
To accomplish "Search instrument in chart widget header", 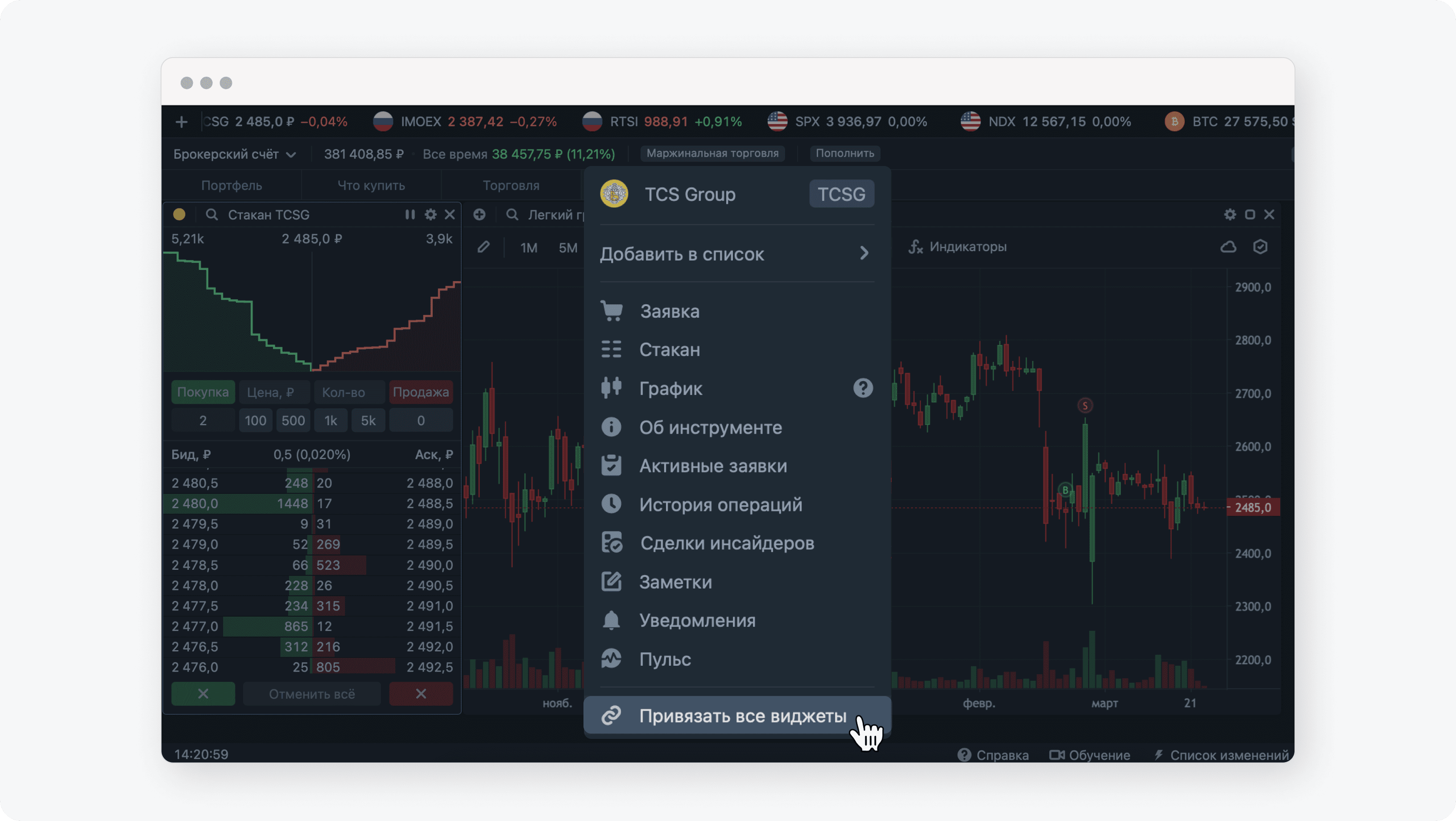I will tap(512, 214).
